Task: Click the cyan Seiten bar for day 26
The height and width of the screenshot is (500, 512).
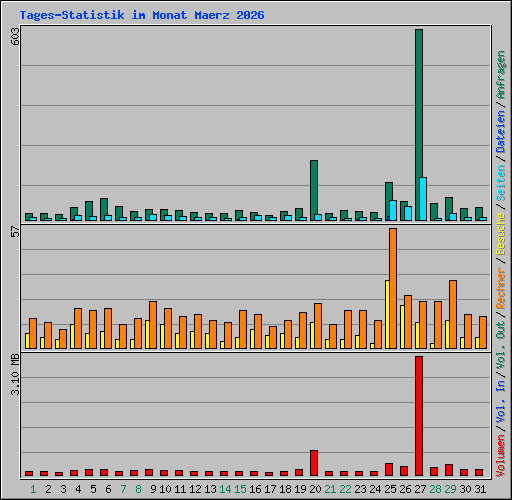Action: click(408, 213)
